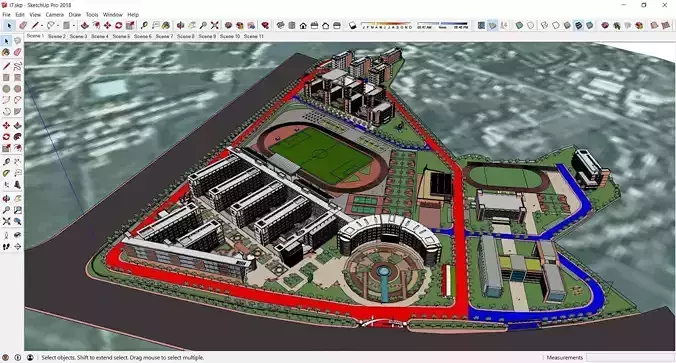Enable Shaded With Textures style
The width and height of the screenshot is (676, 363).
click(x=578, y=25)
